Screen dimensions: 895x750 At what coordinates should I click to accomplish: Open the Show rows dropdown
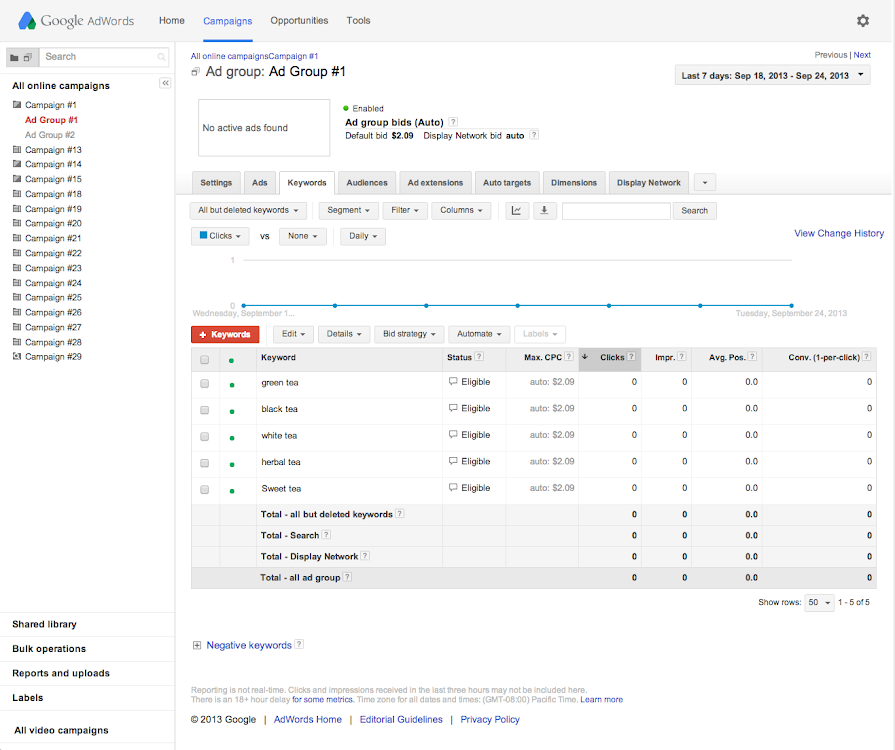coord(819,603)
